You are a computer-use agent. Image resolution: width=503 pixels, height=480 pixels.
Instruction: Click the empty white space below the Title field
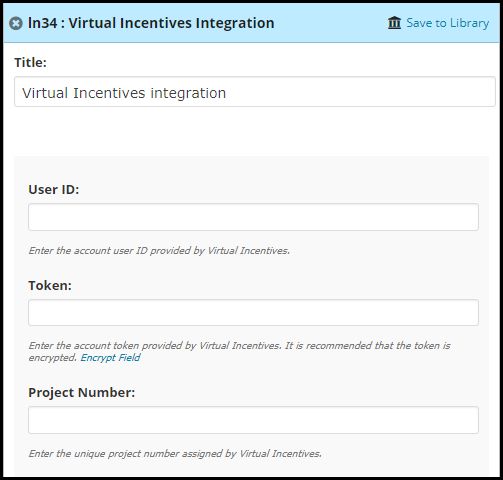coord(252,132)
